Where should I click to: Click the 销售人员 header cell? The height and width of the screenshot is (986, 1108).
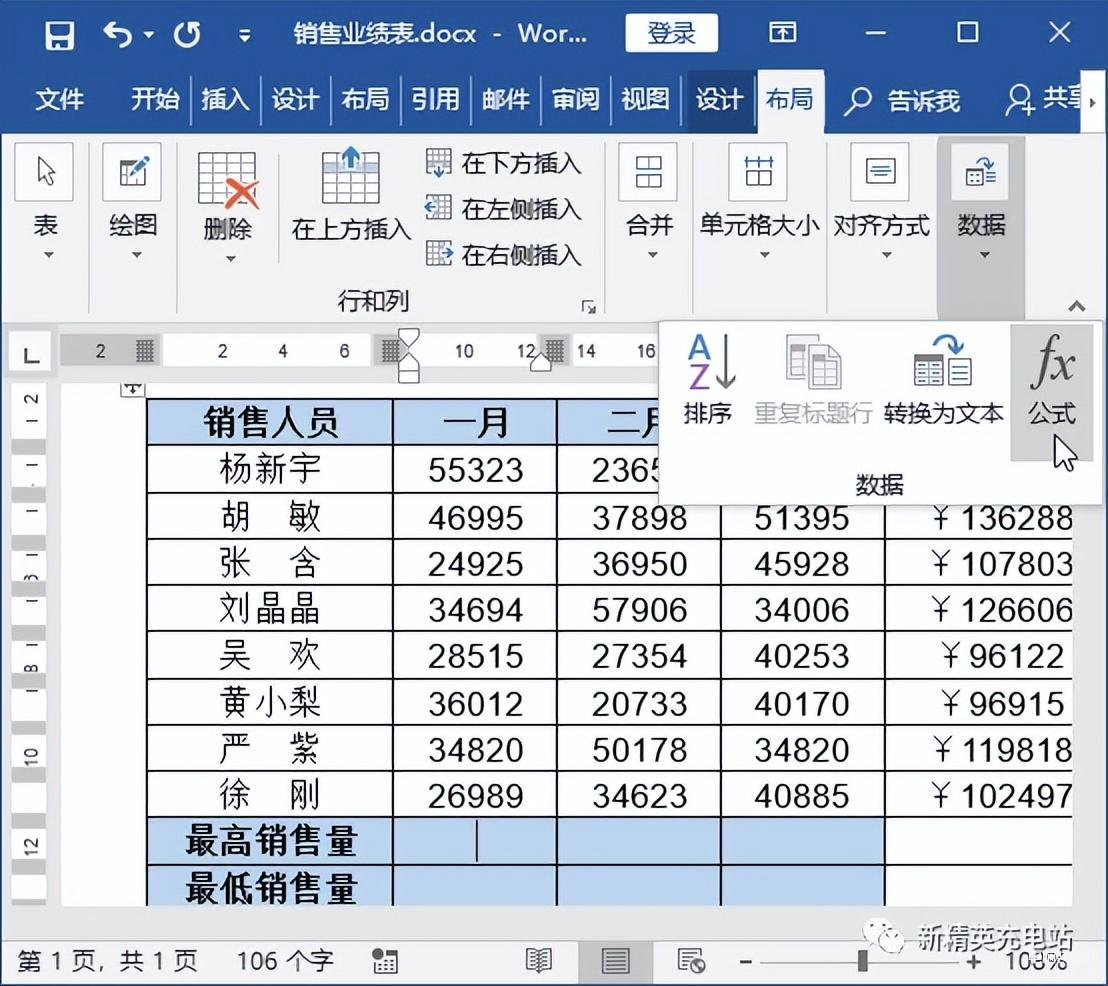tap(270, 422)
